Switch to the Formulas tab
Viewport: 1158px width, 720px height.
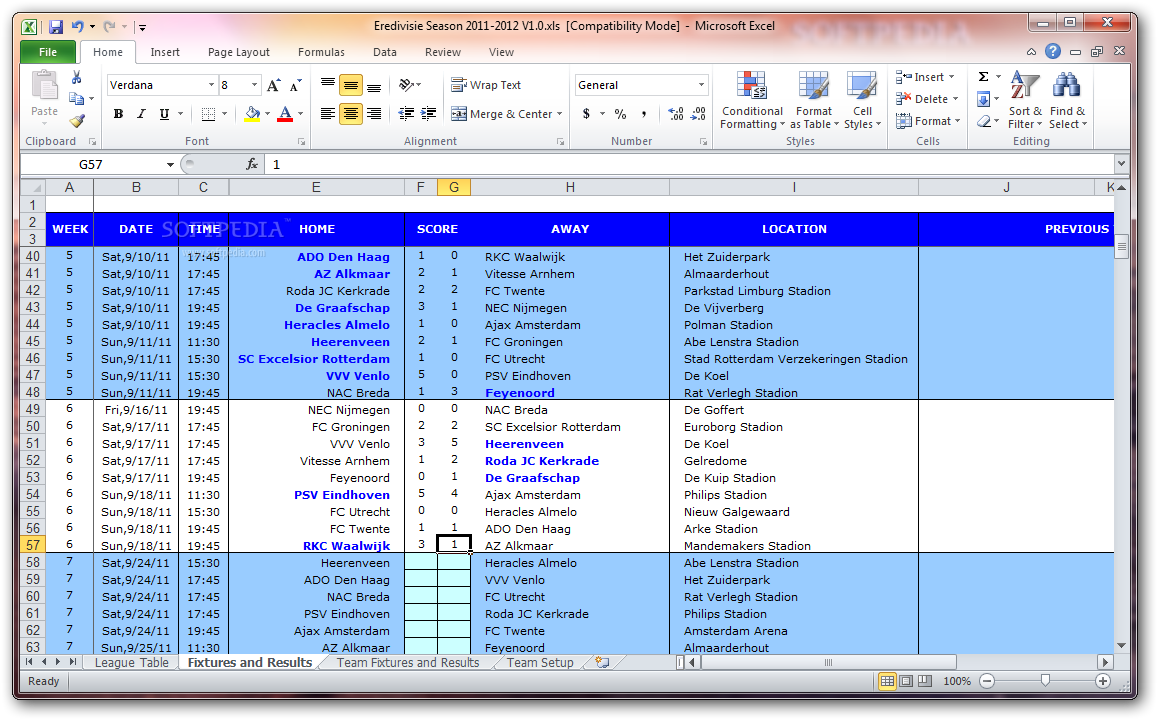[321, 52]
